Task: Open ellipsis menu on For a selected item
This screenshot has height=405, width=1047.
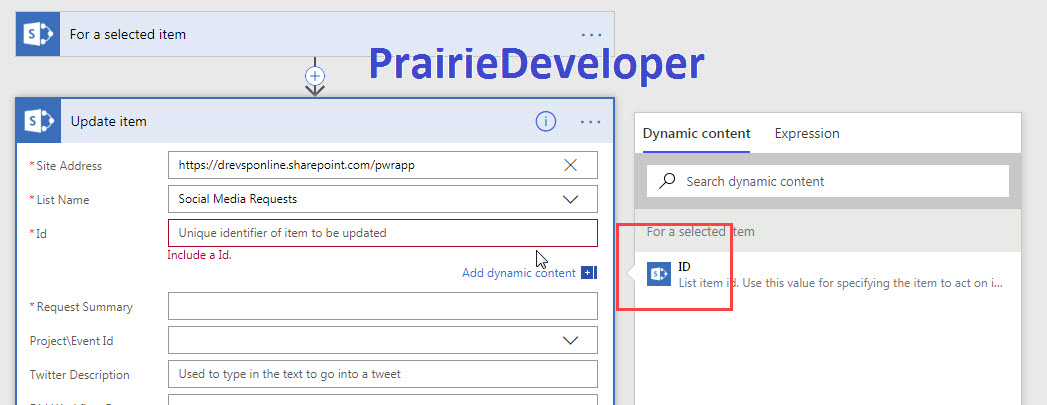Action: (x=591, y=35)
